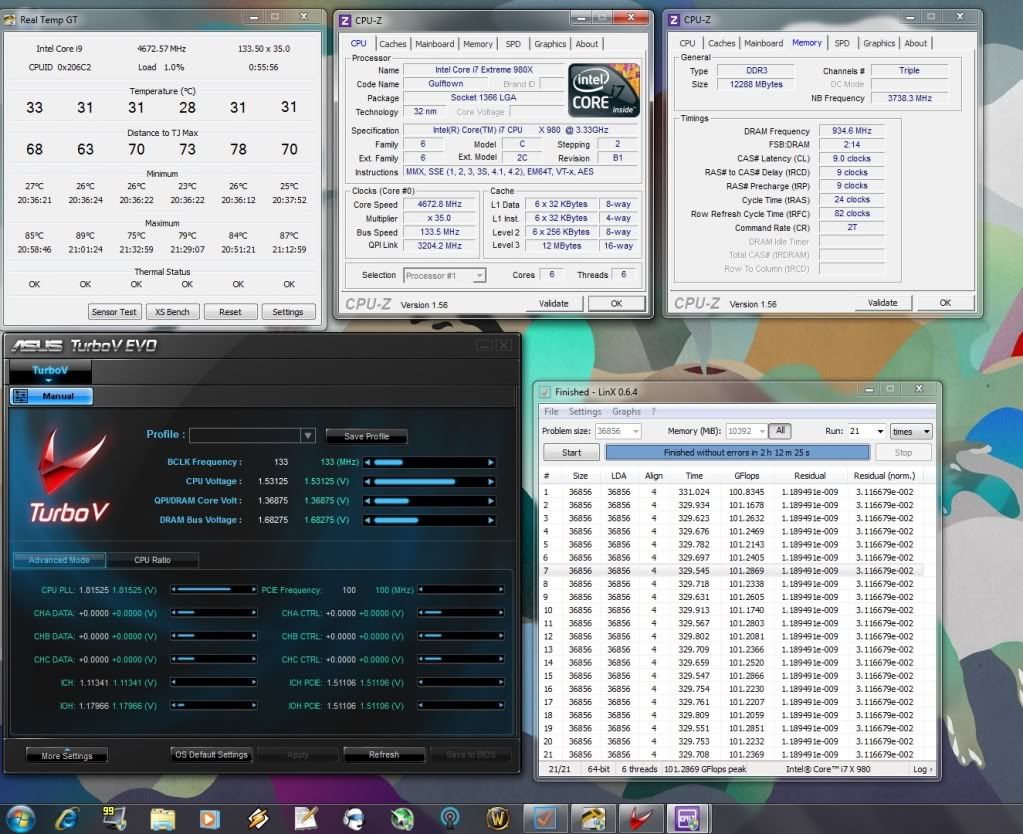Click Sensor Test in Real Temp
Viewport: 1023px width, 834px height.
point(114,312)
